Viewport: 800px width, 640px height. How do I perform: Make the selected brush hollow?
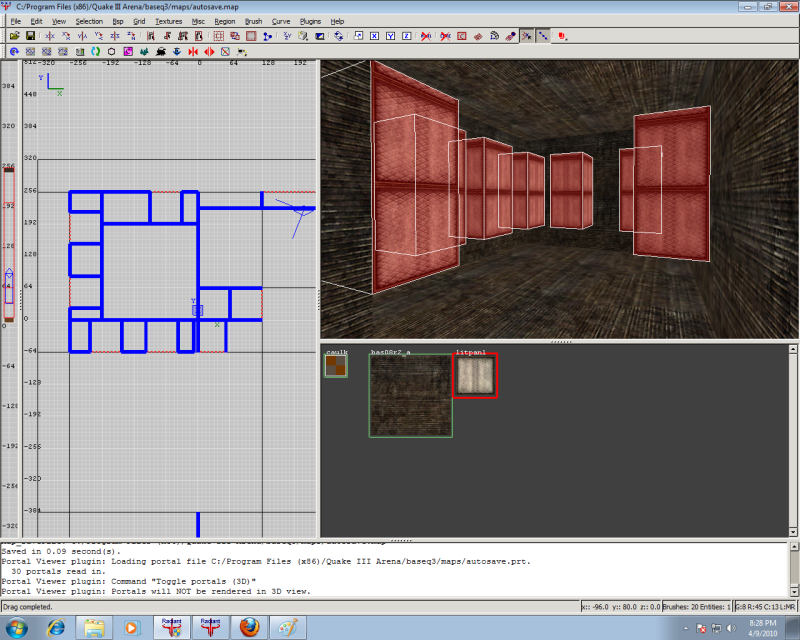tap(251, 36)
